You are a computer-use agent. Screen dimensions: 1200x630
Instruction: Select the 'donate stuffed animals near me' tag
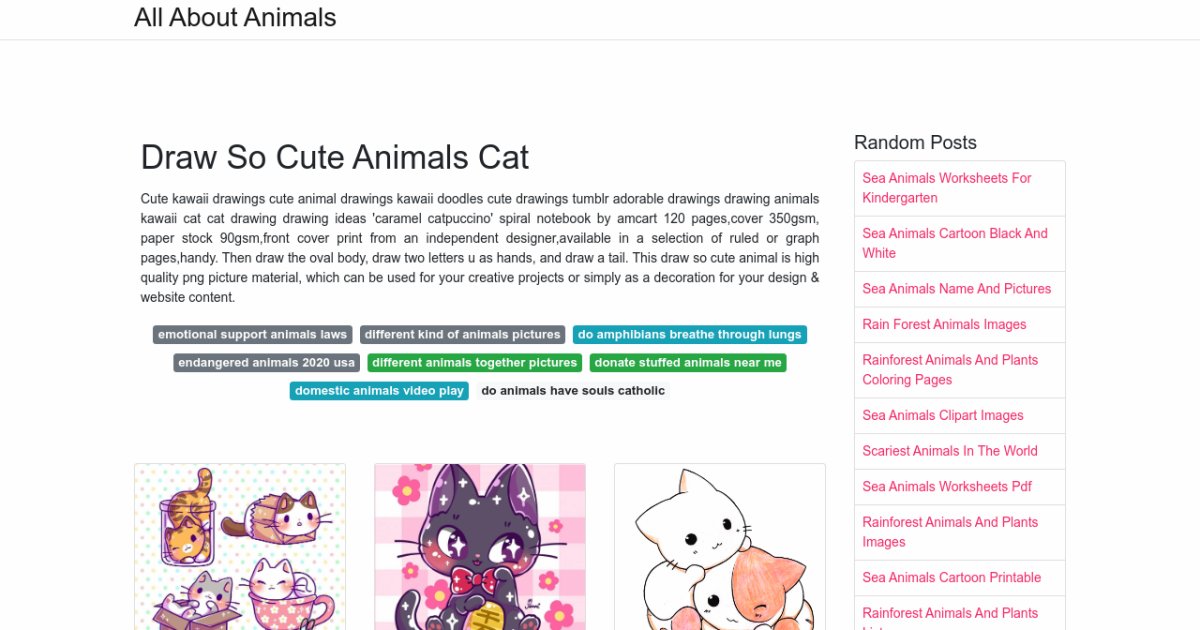click(688, 363)
